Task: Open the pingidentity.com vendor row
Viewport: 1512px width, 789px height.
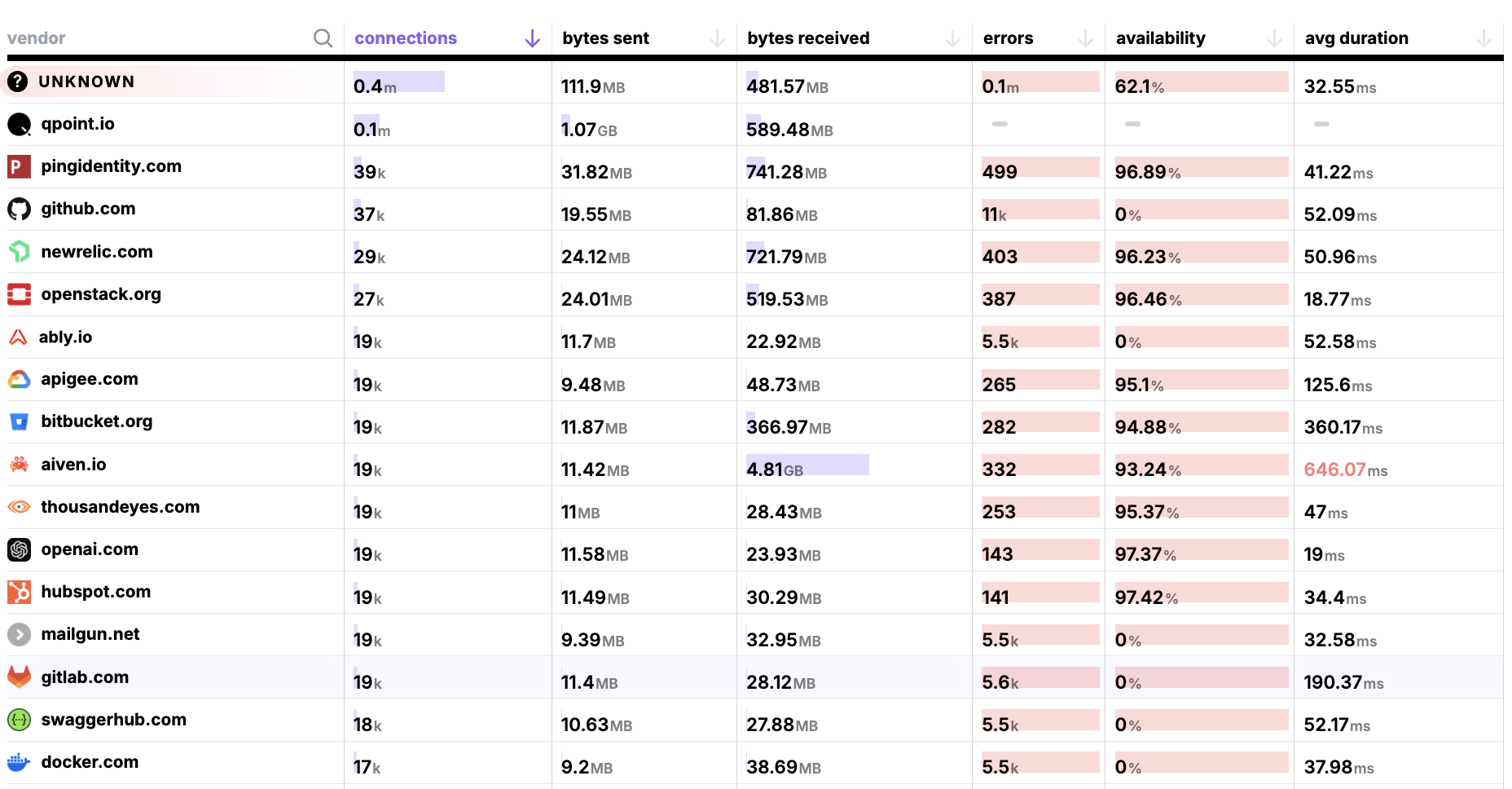Action: point(111,166)
